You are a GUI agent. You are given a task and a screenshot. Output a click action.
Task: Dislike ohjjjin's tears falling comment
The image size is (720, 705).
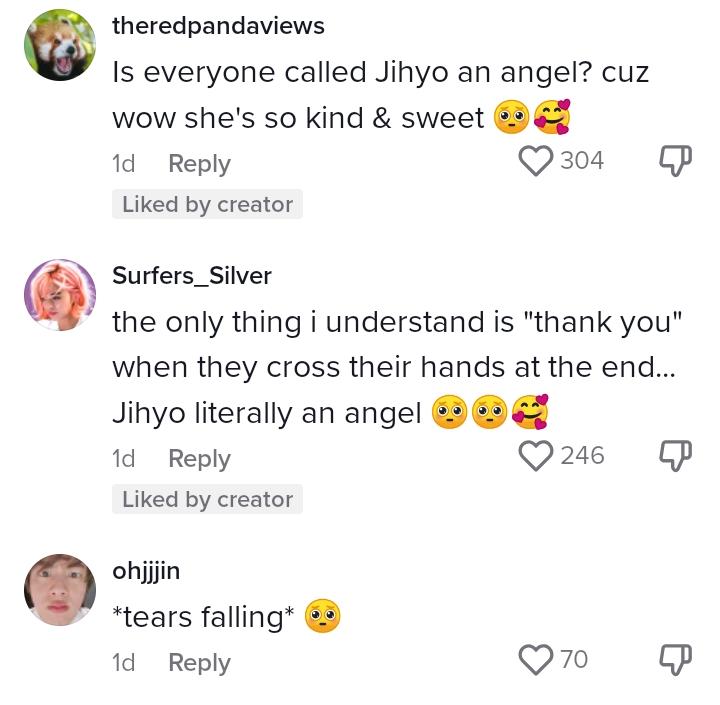(x=675, y=660)
